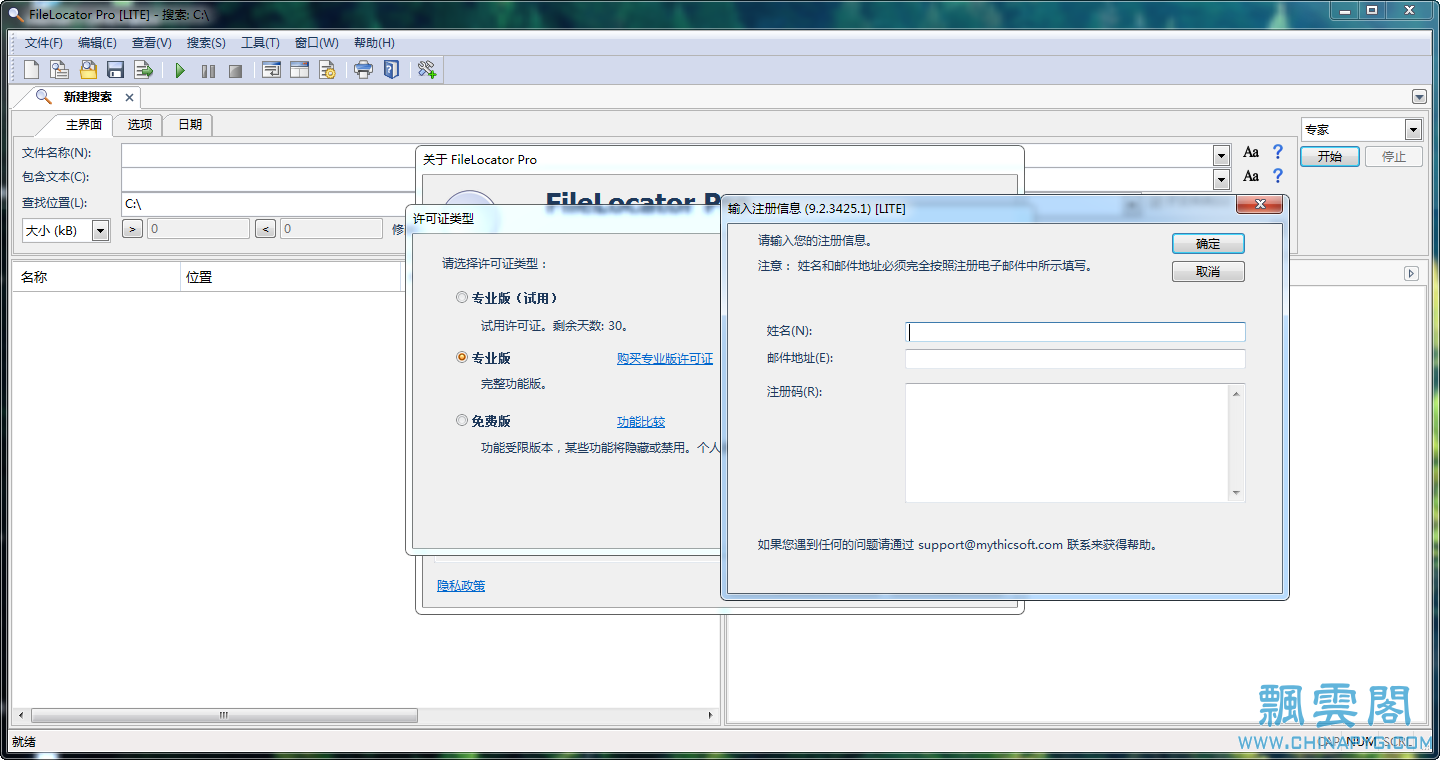
Task: Open the 帮助(H) menu
Action: pyautogui.click(x=374, y=43)
